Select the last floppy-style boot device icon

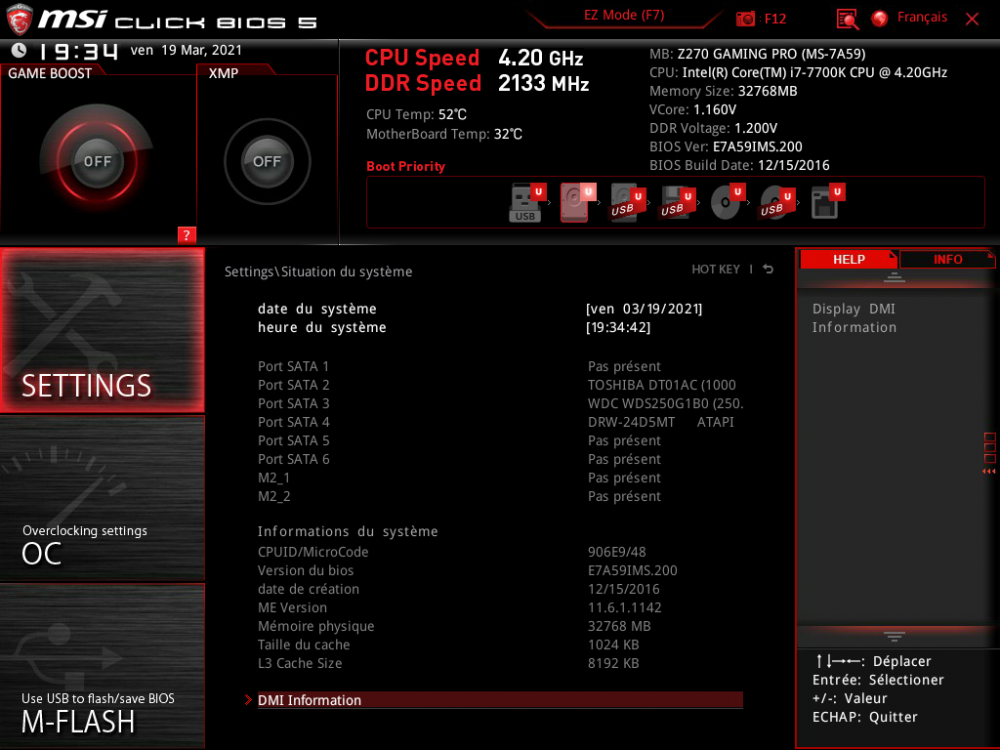827,203
